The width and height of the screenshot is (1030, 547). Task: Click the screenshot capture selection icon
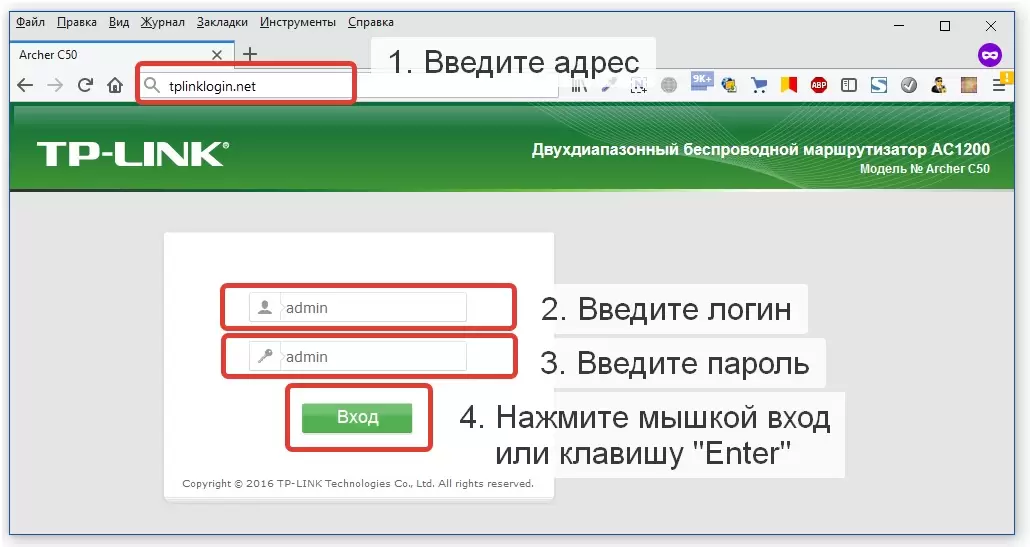pos(638,85)
